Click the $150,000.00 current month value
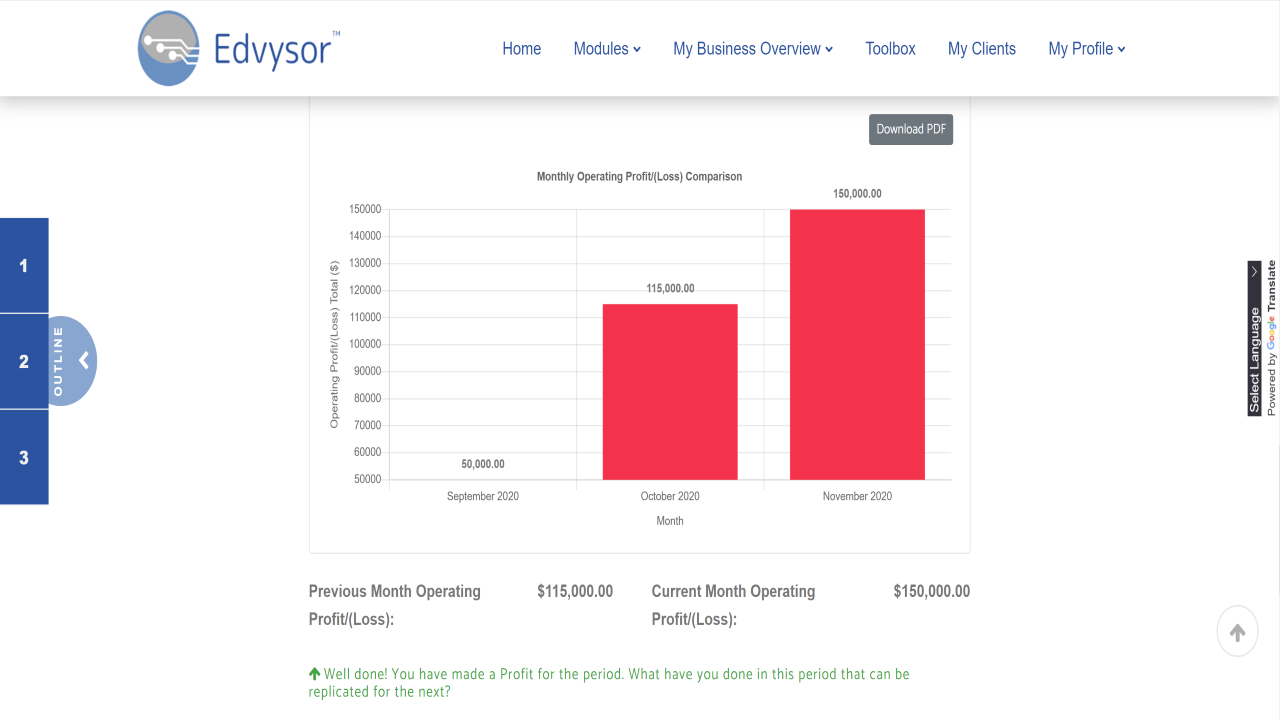 coord(932,591)
